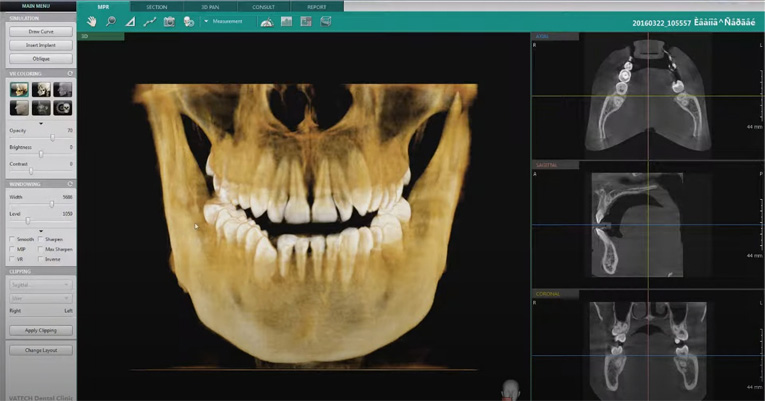The height and width of the screenshot is (401, 765).
Task: Reset VR Coloring with refresh icon
Action: 70,73
